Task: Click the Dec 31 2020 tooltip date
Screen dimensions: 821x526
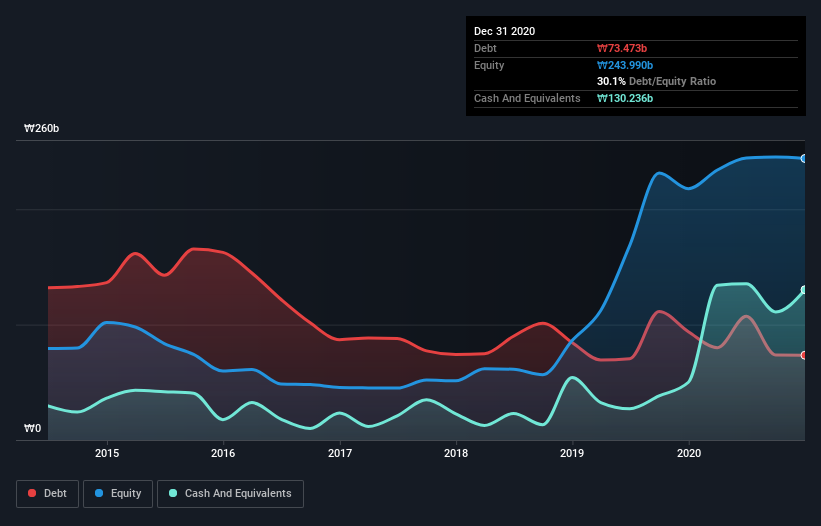Action: pos(504,31)
